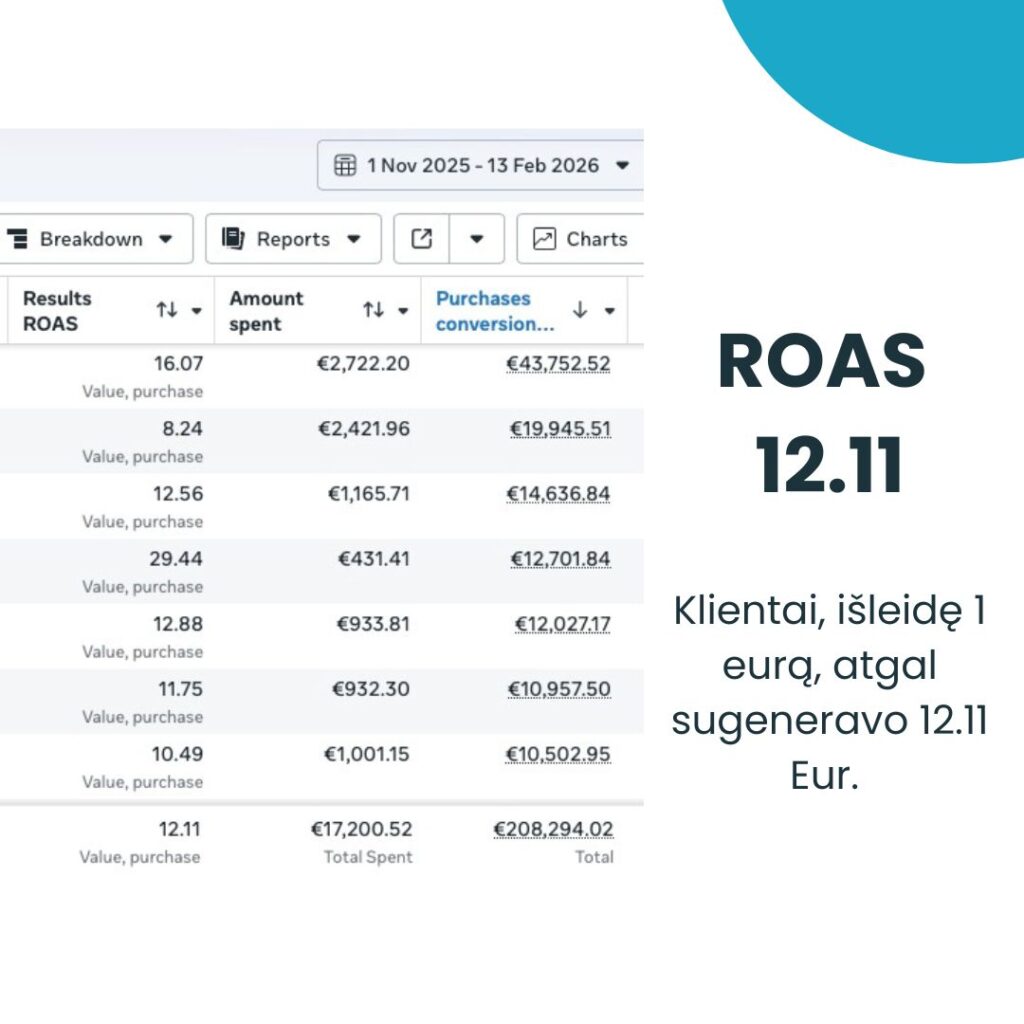The height and width of the screenshot is (1024, 1024).
Task: Click the Purchases conversion column header
Action: [x=495, y=311]
